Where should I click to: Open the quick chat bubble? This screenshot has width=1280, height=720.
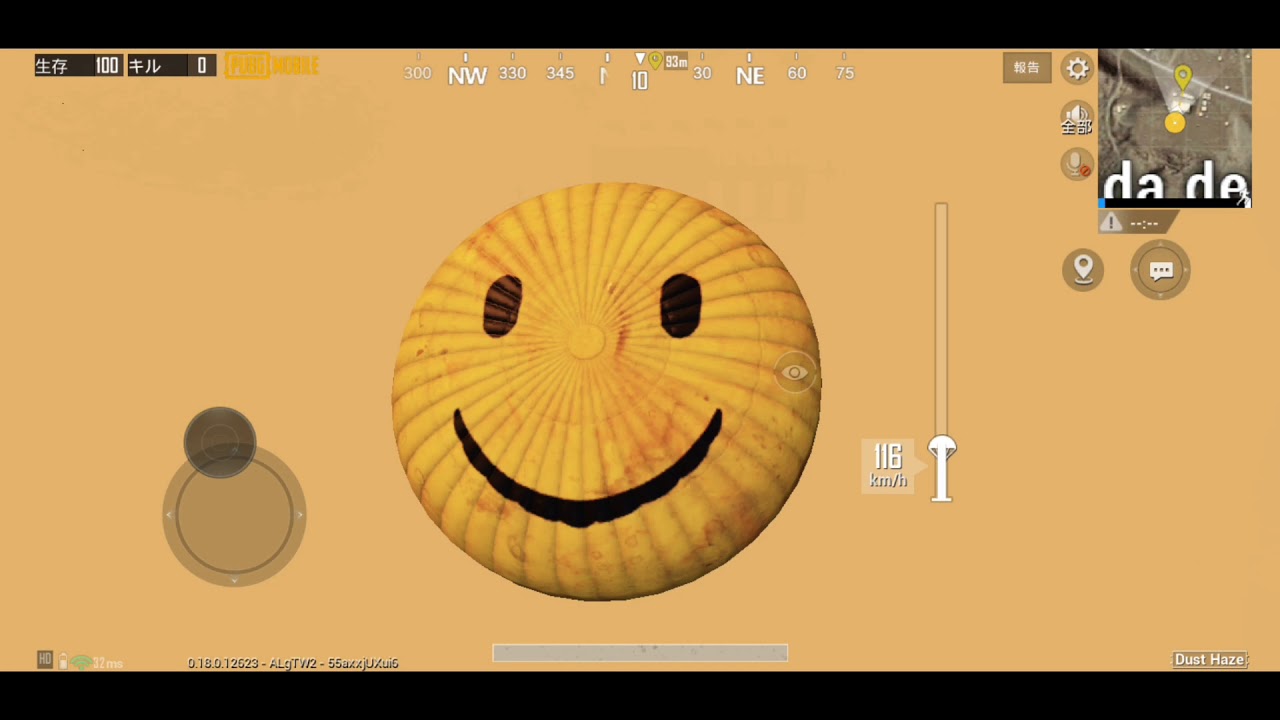click(x=1160, y=270)
